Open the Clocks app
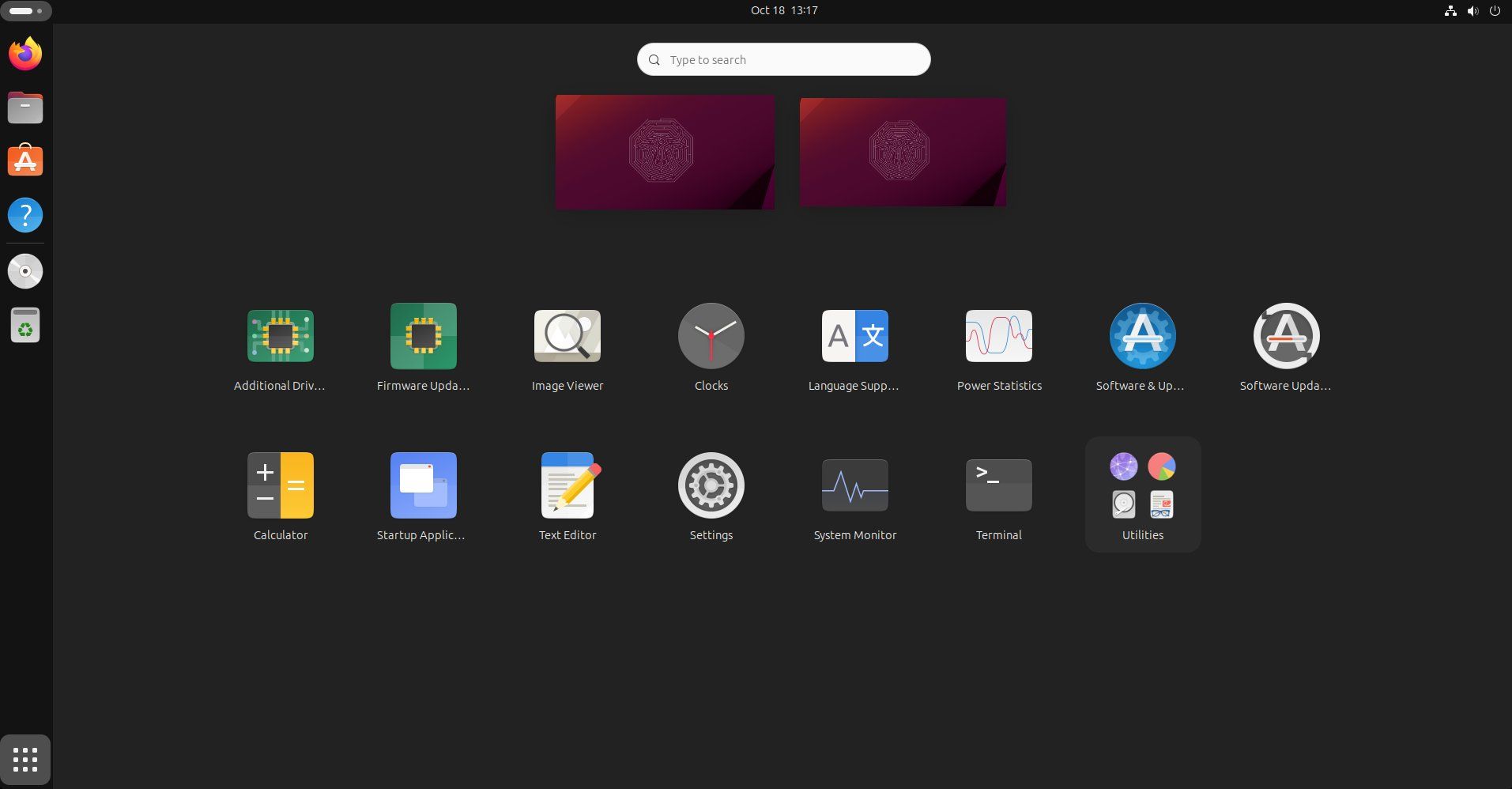 711,335
